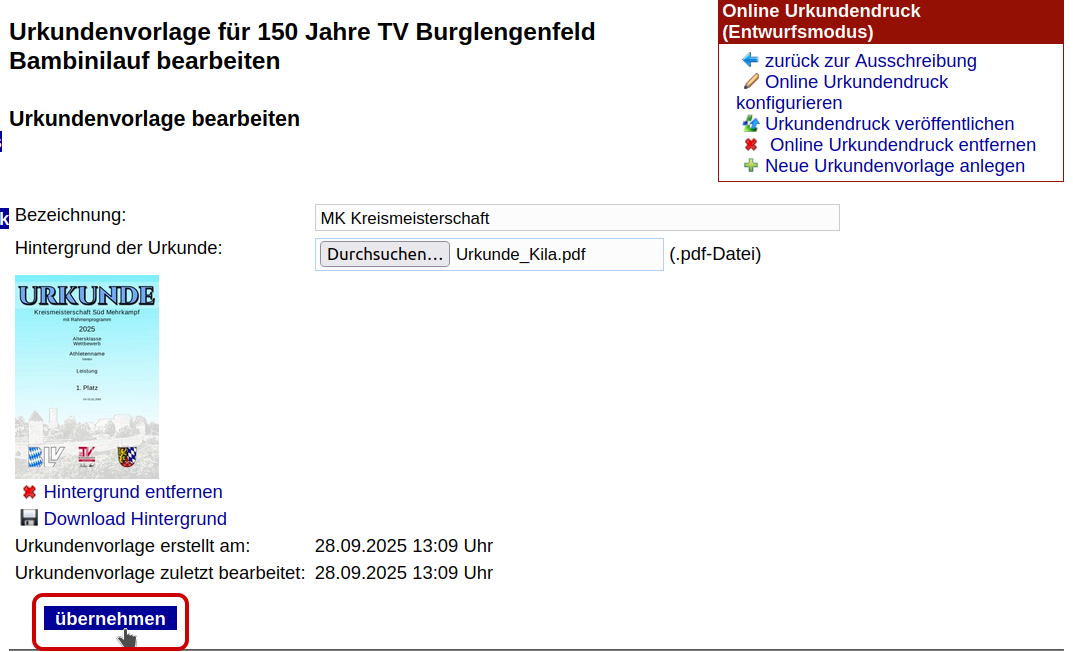
Task: Open the 'zurück zur Ausschreibung' link
Action: pos(870,61)
